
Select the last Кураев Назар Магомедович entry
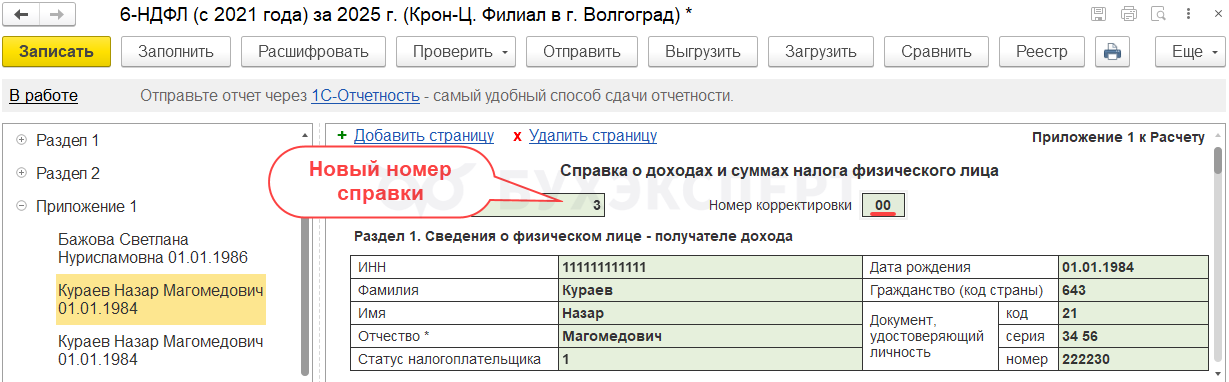[x=160, y=351]
